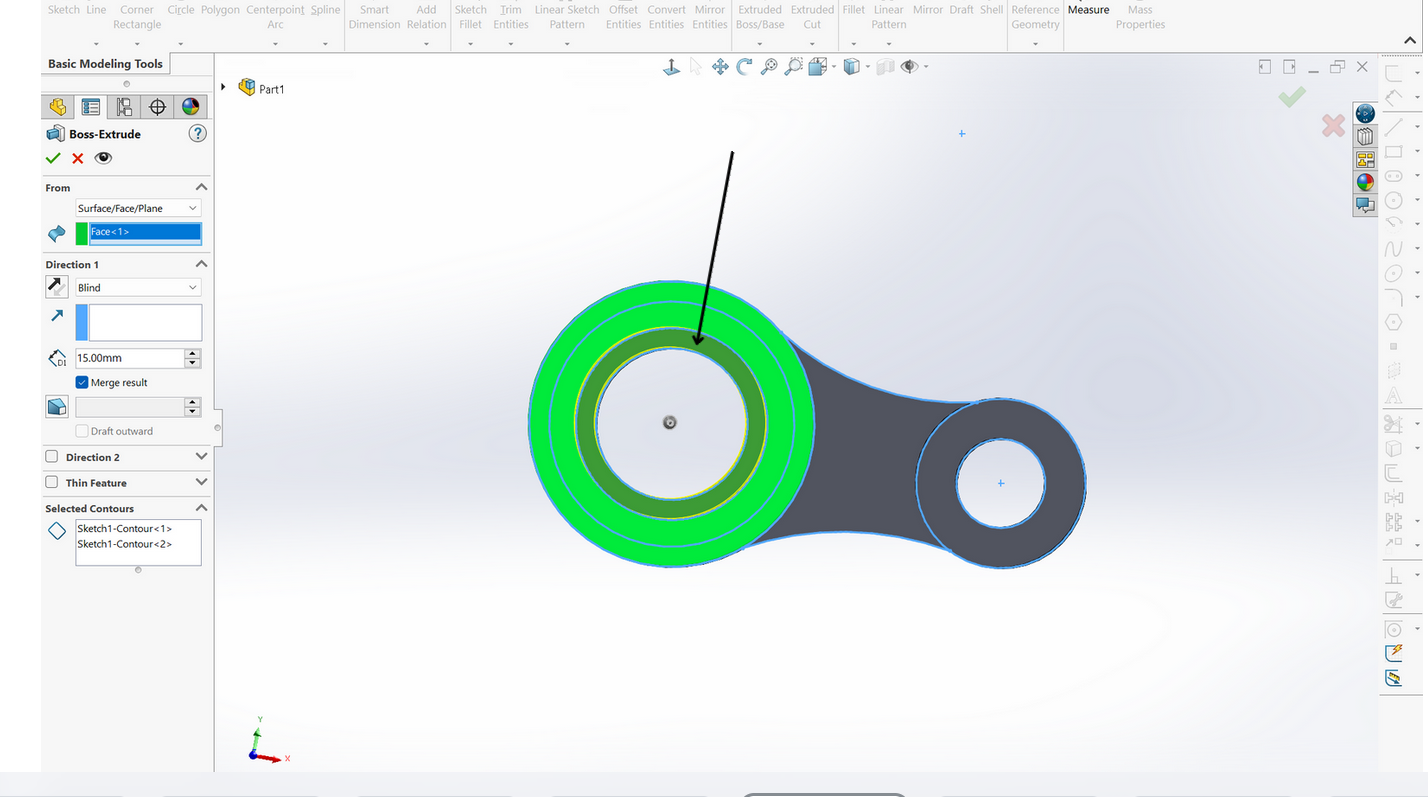Collapse the Direction 1 section
Viewport: 1428px width, 797px height.
[201, 264]
